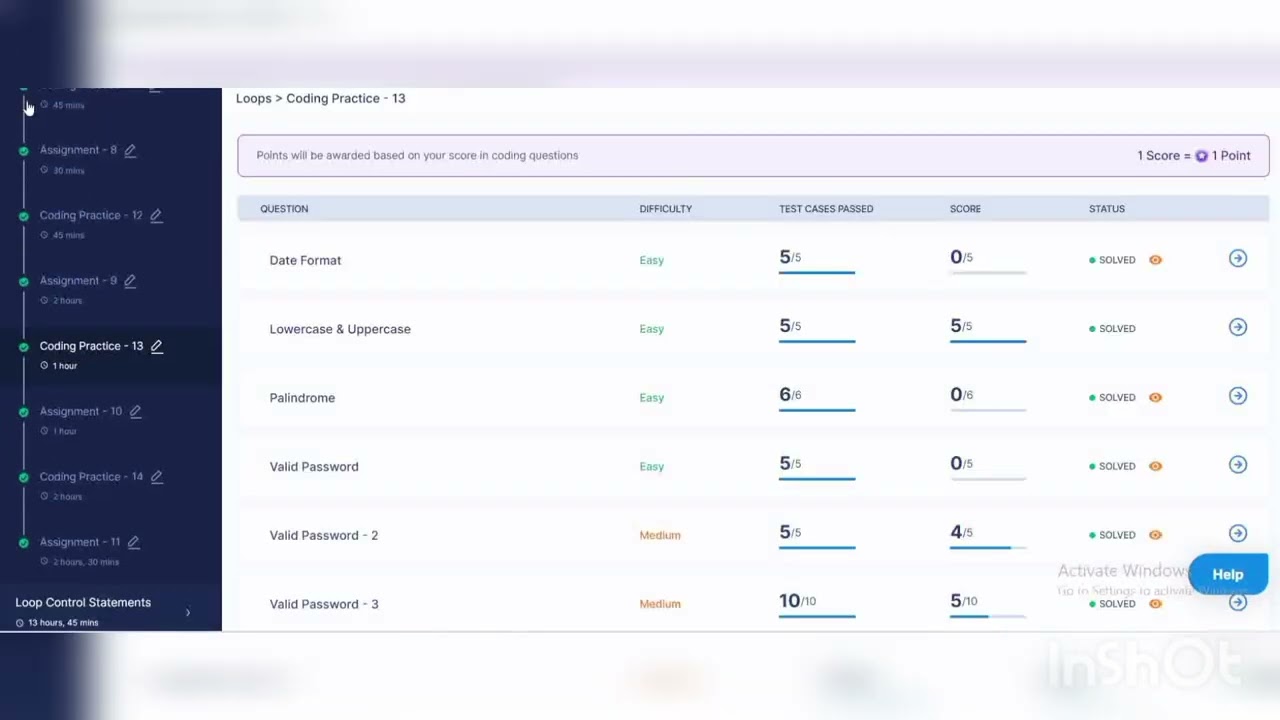Click edit pencil beside Assignment - 9
This screenshot has height=720, width=1280.
(130, 281)
